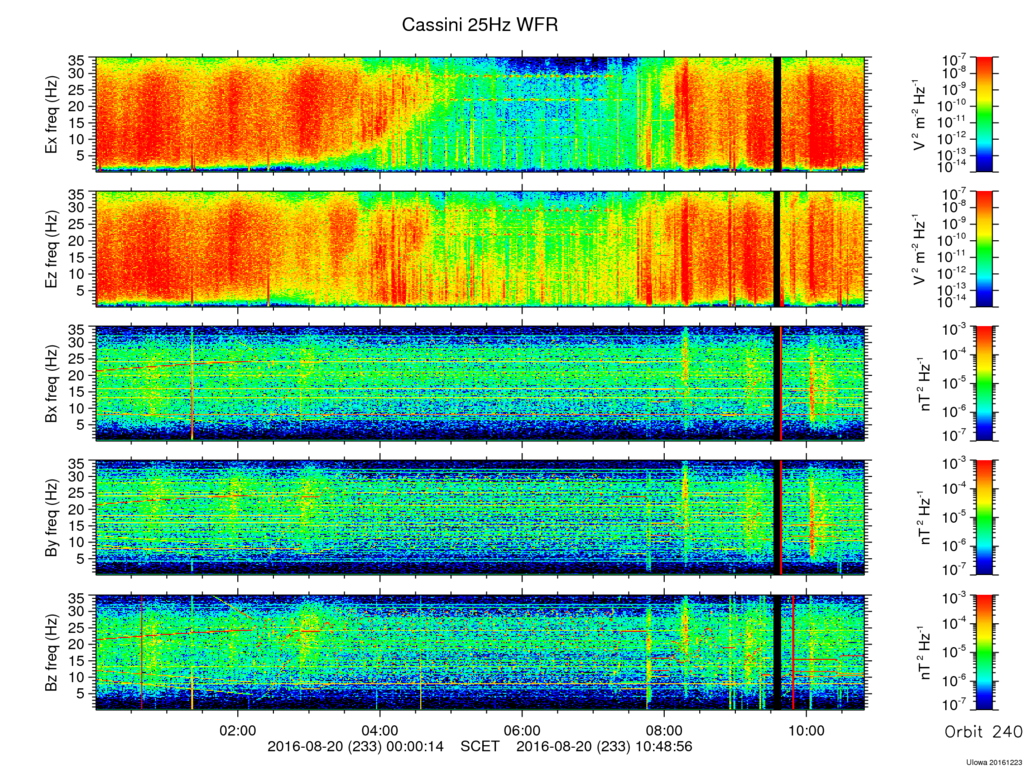Click the Ez color bar units label
Image resolution: width=1024 pixels, height=767 pixels.
click(920, 249)
